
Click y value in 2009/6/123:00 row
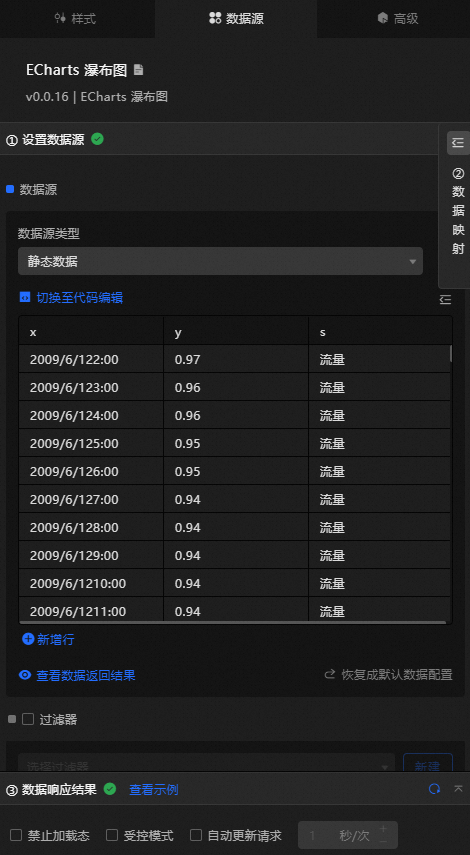point(236,388)
